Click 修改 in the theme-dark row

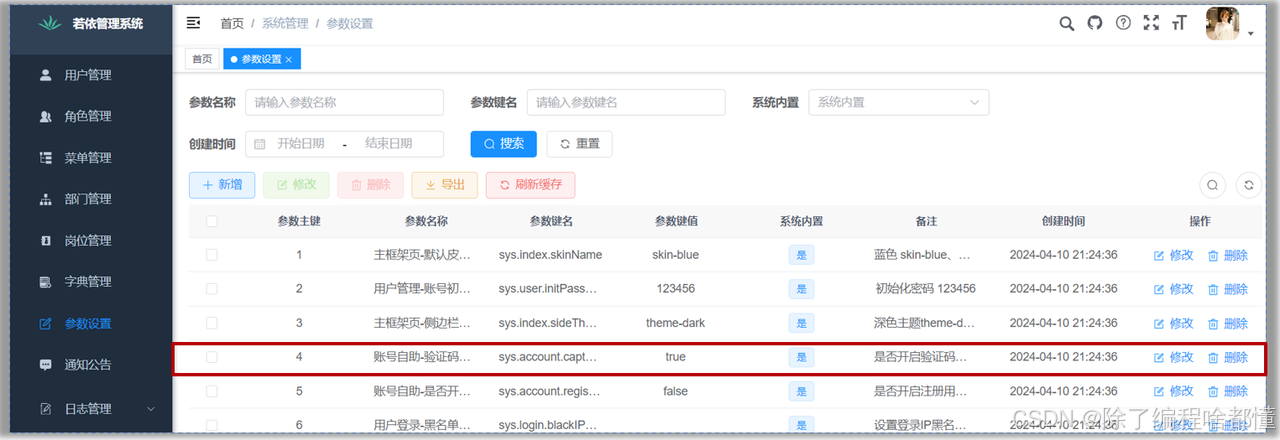click(1174, 323)
